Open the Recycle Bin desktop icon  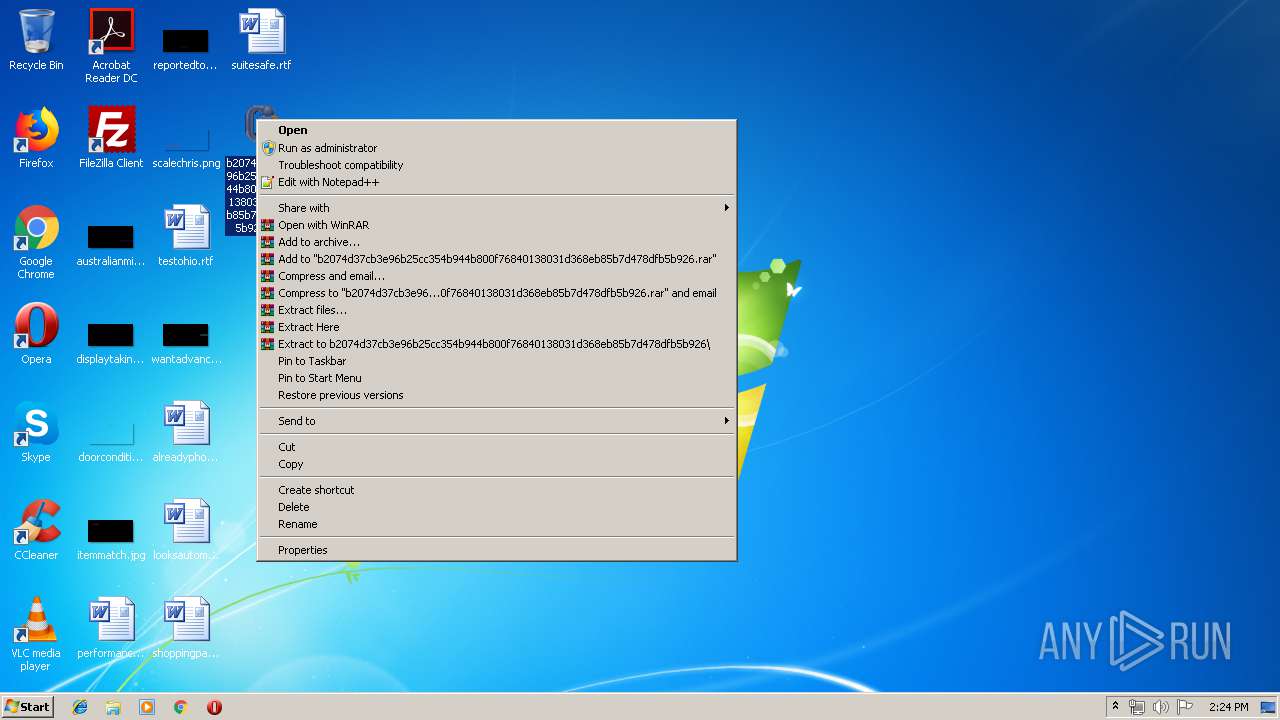click(36, 40)
